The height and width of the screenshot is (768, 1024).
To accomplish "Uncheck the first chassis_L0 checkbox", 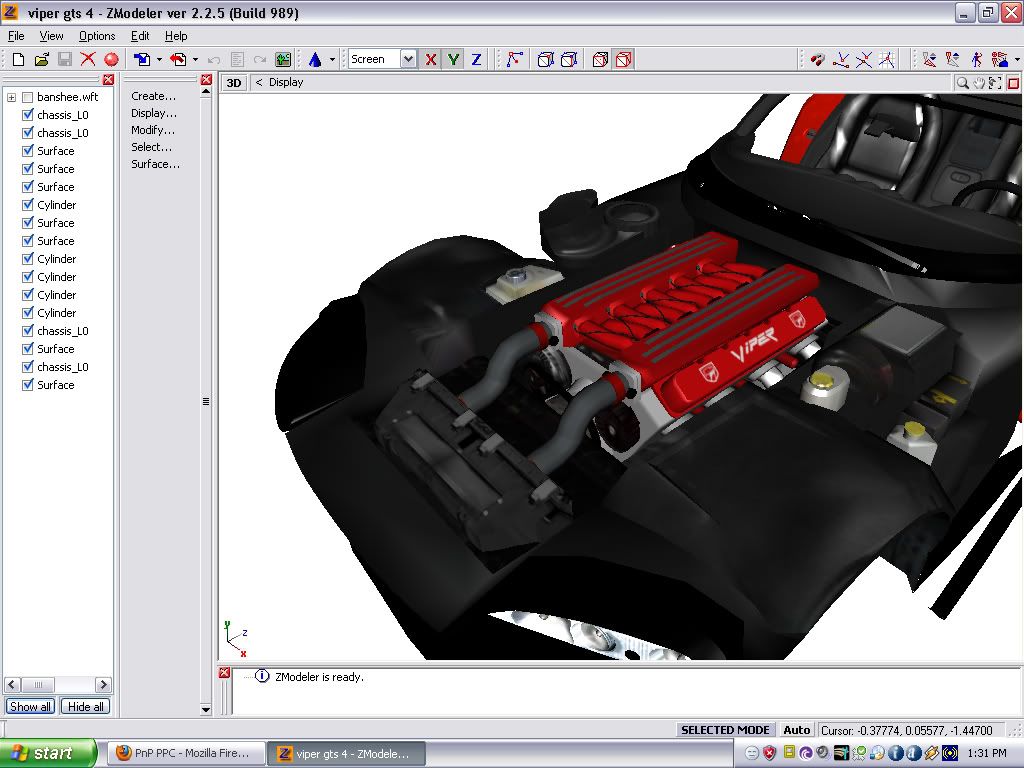I will 28,115.
